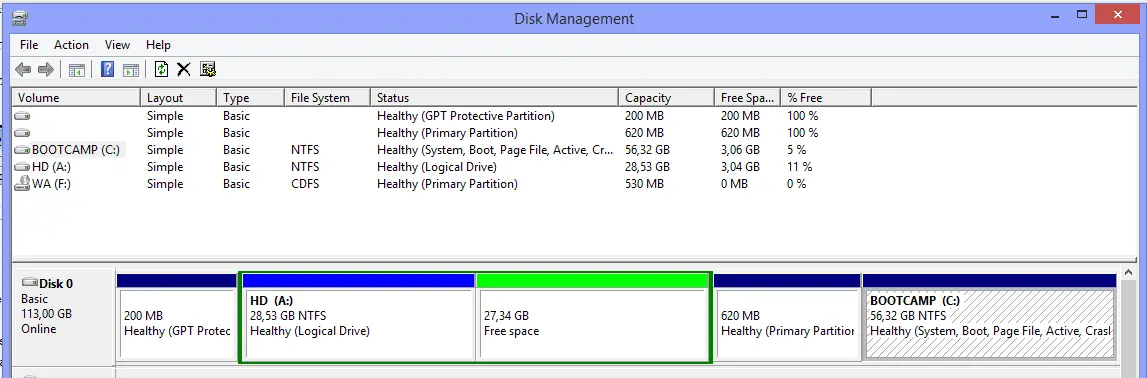The image size is (1147, 378).
Task: Click the bright green bar above Free space
Action: coord(593,281)
